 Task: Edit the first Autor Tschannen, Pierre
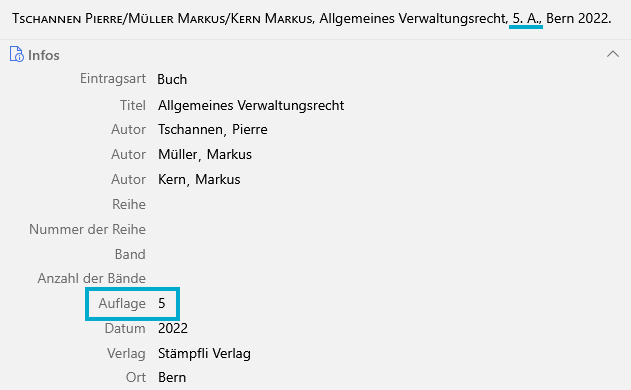coord(212,130)
